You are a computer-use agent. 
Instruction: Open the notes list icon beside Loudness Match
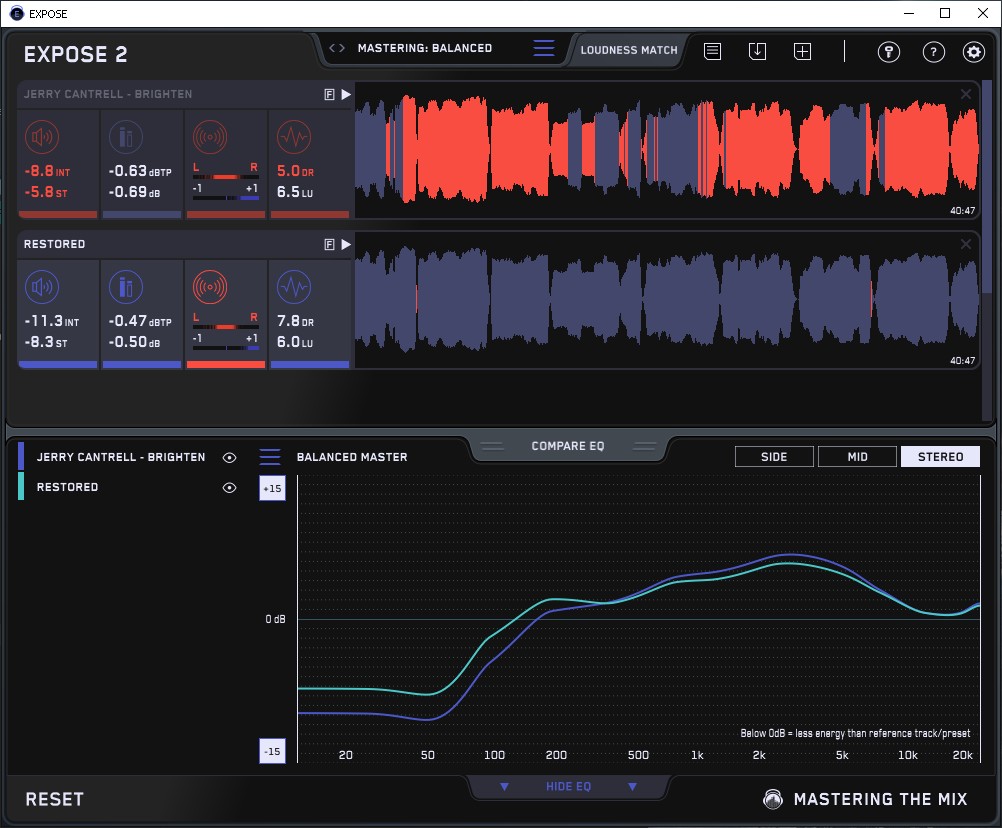pyautogui.click(x=712, y=51)
